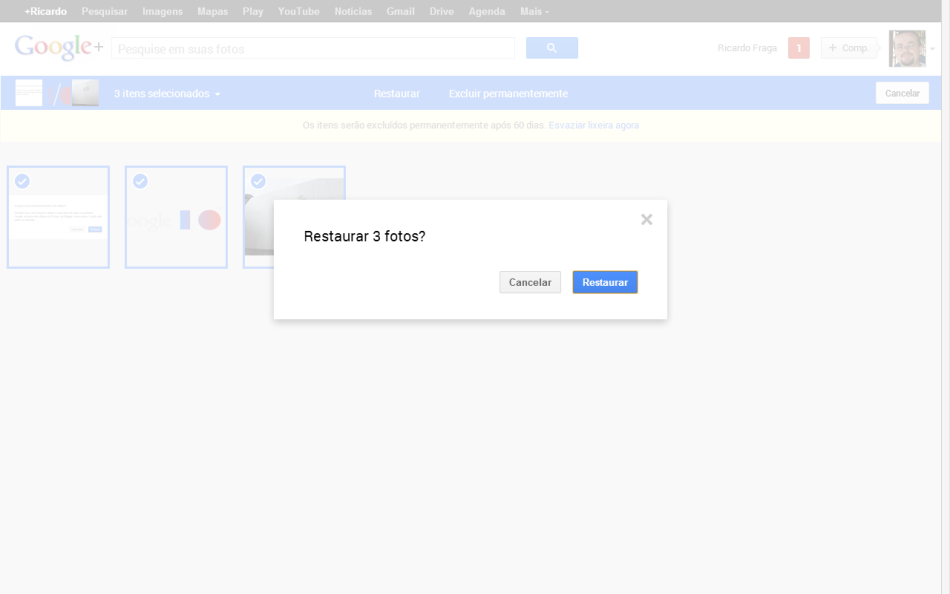Uncheck the second photo's selection checkmark

pos(140,181)
